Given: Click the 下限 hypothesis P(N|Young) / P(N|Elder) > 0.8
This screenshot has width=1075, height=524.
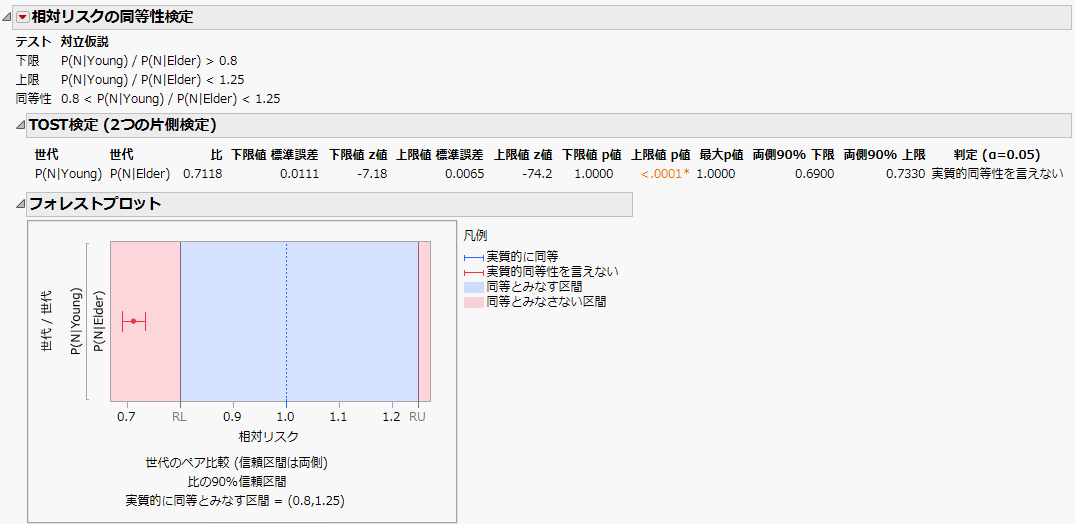Looking at the screenshot, I should pyautogui.click(x=149, y=60).
